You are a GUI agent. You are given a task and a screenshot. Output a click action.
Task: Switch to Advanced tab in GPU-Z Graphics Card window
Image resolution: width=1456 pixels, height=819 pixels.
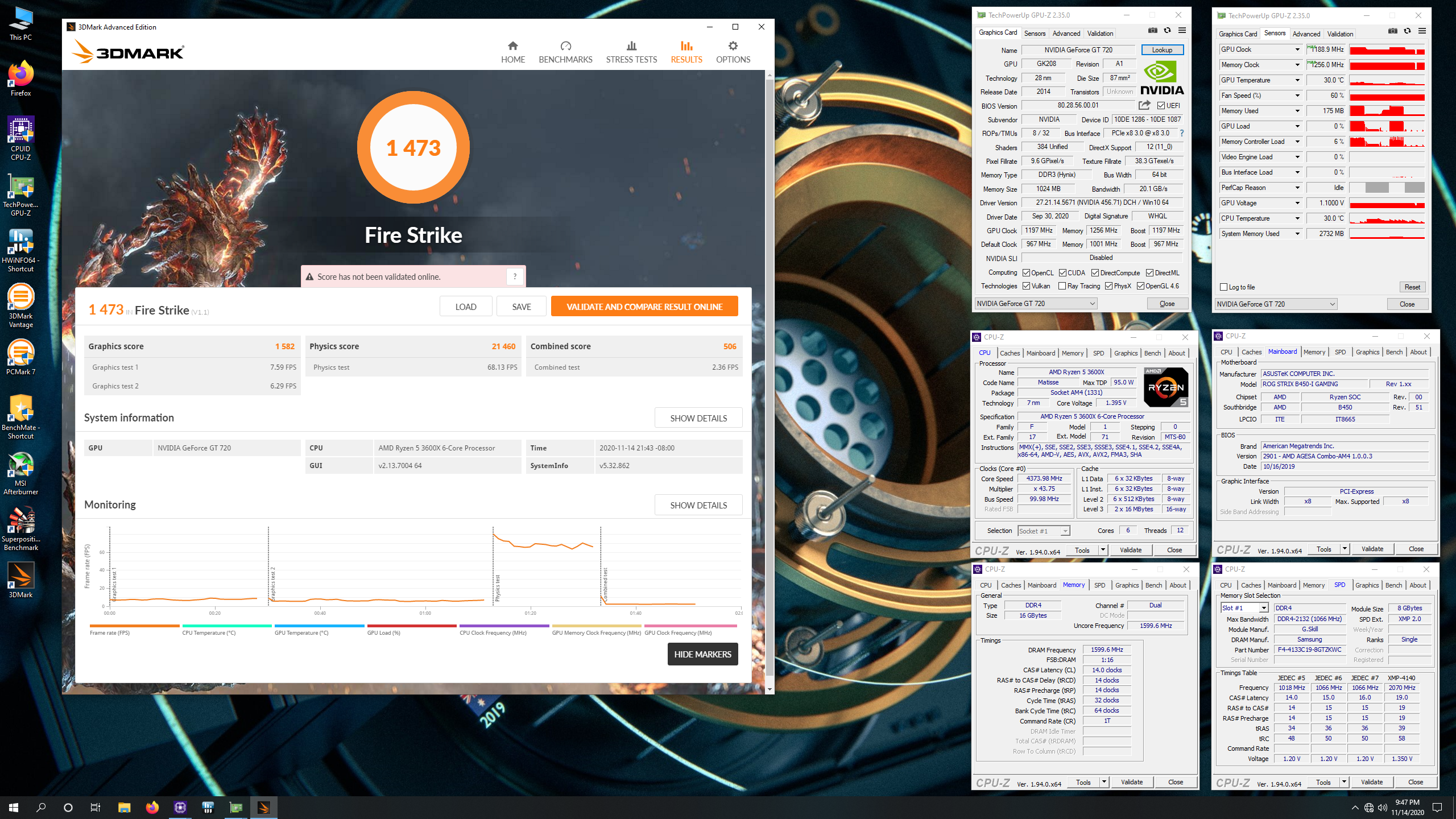[x=1066, y=34]
